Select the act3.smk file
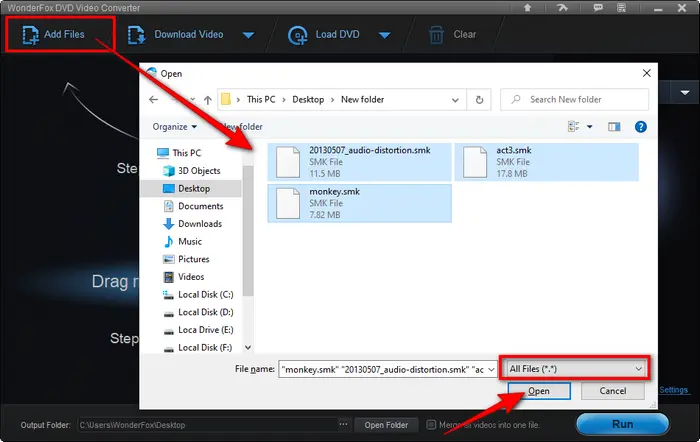The width and height of the screenshot is (700, 442). 546,162
